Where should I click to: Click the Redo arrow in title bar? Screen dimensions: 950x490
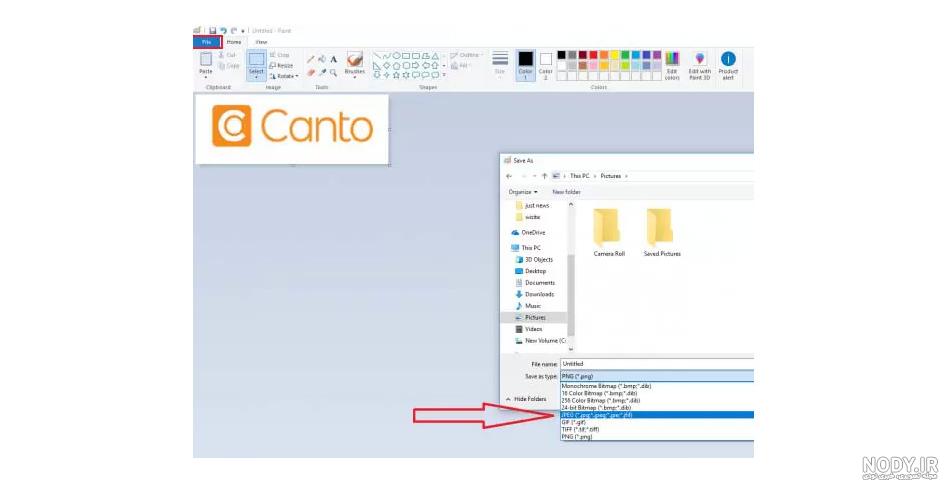(233, 30)
